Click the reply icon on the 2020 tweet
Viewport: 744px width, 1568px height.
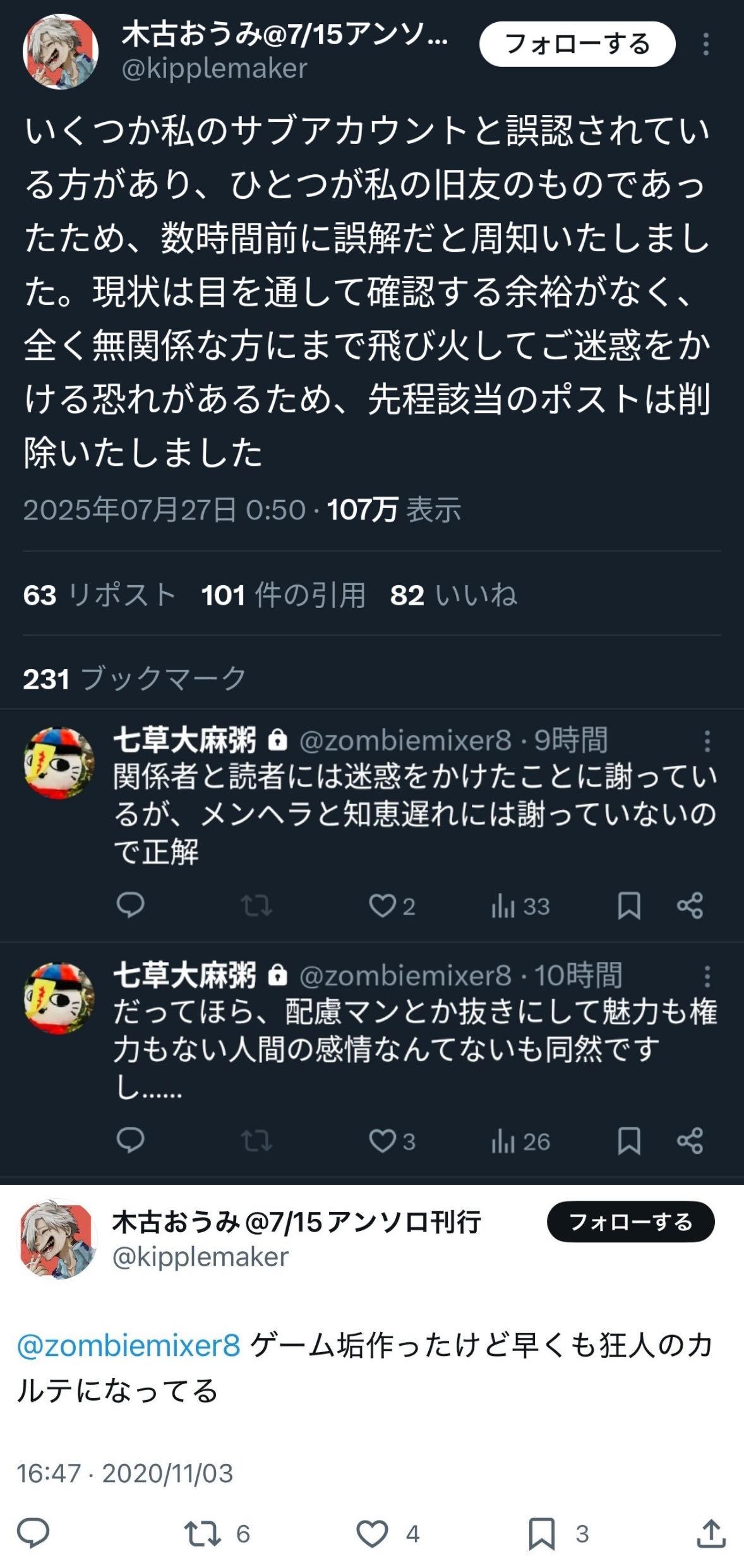33,1533
